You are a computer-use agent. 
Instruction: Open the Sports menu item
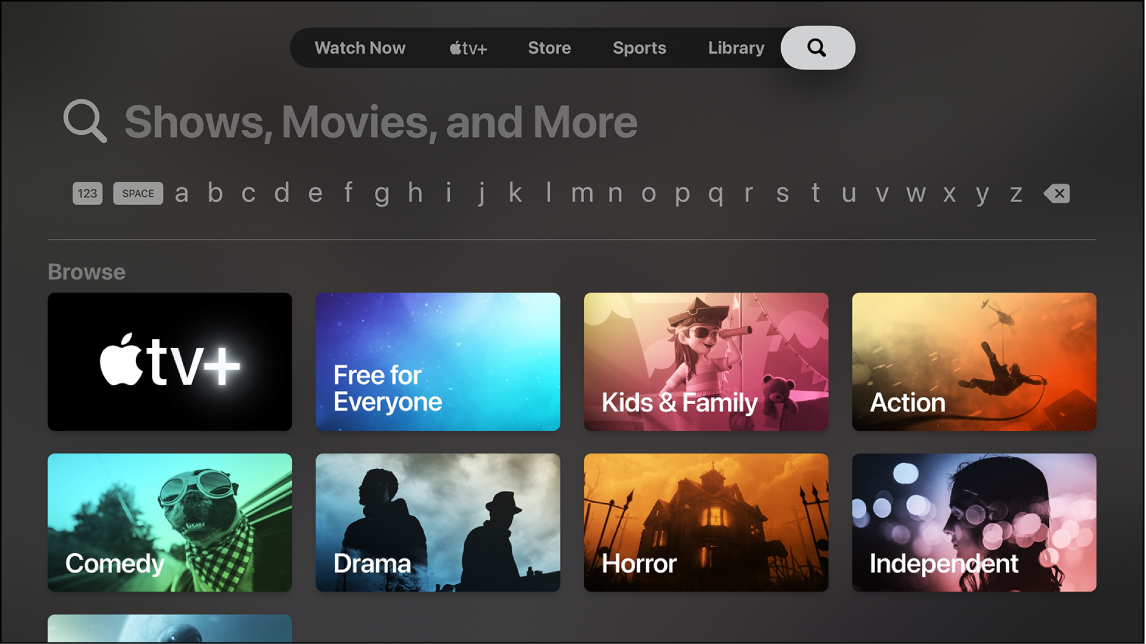(639, 47)
